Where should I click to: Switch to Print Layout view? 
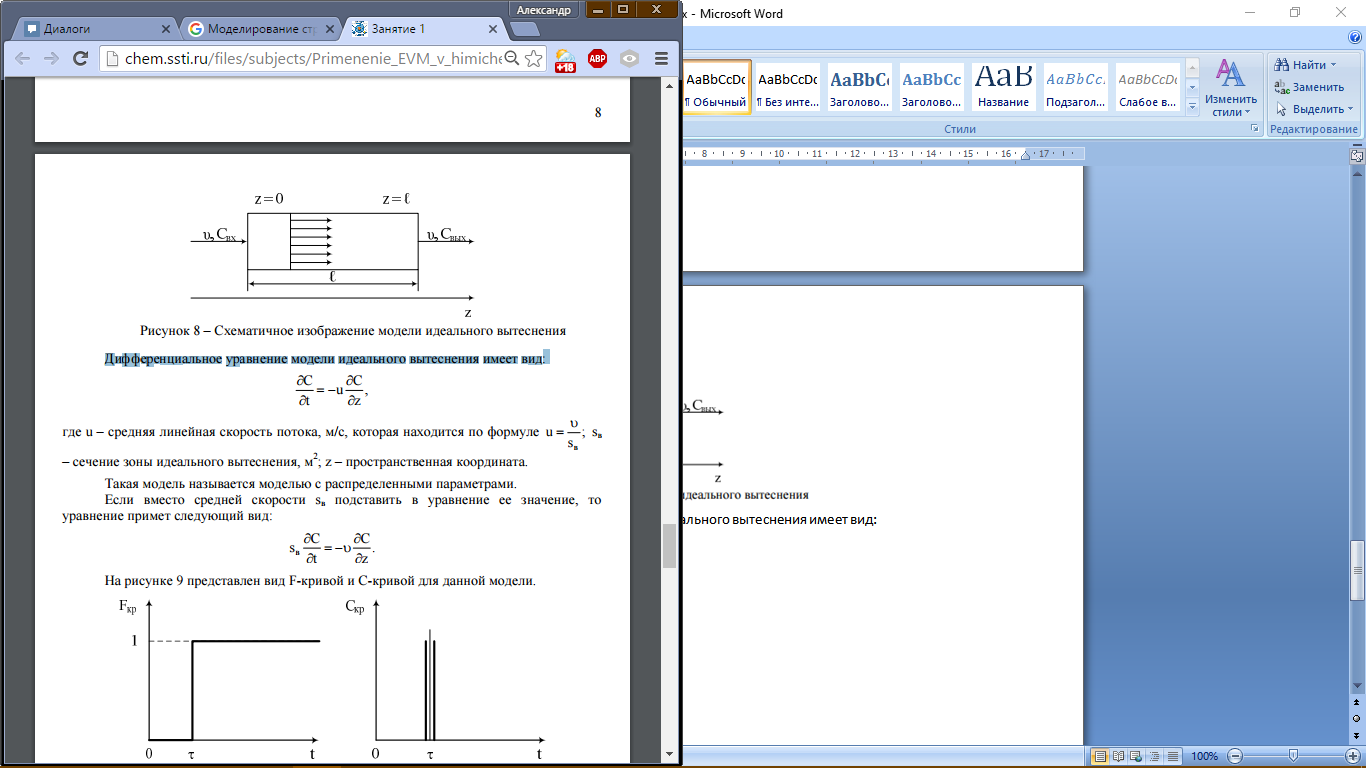click(1100, 756)
